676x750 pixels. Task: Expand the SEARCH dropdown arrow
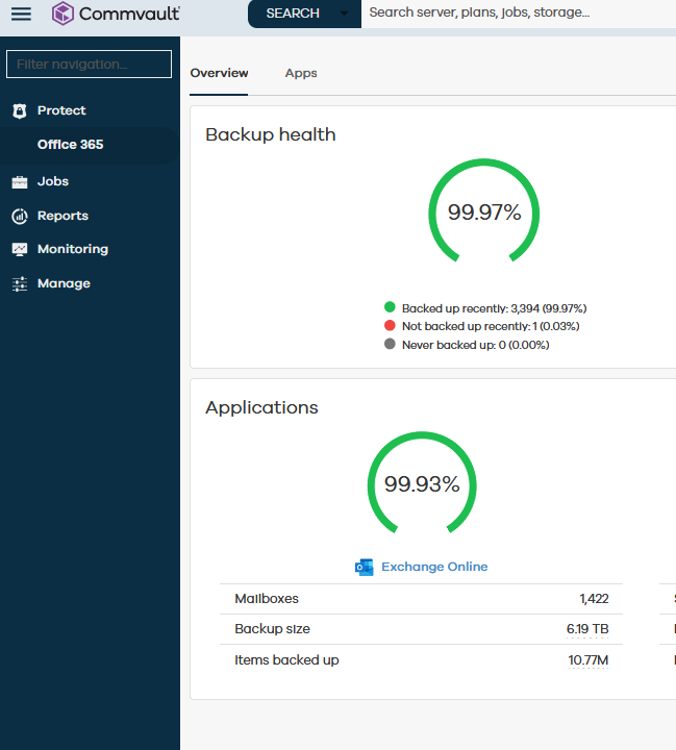344,13
